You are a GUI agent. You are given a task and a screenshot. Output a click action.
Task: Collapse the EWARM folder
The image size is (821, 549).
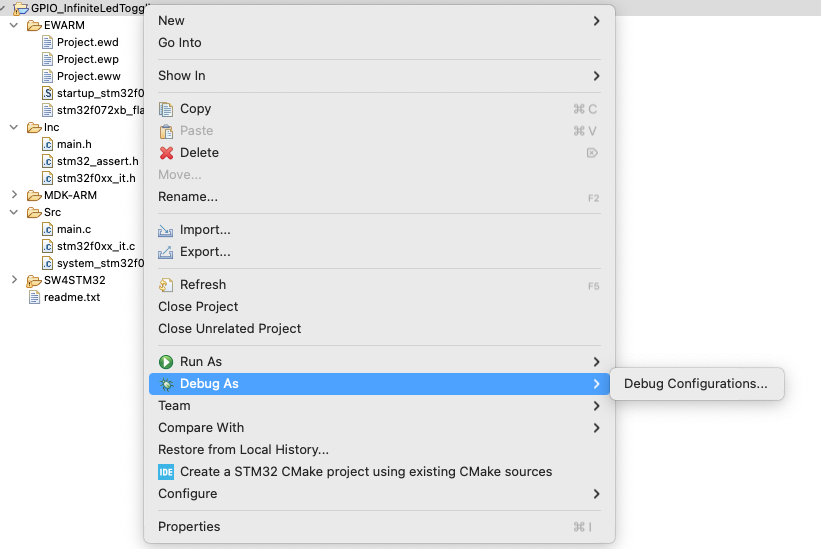pyautogui.click(x=14, y=25)
